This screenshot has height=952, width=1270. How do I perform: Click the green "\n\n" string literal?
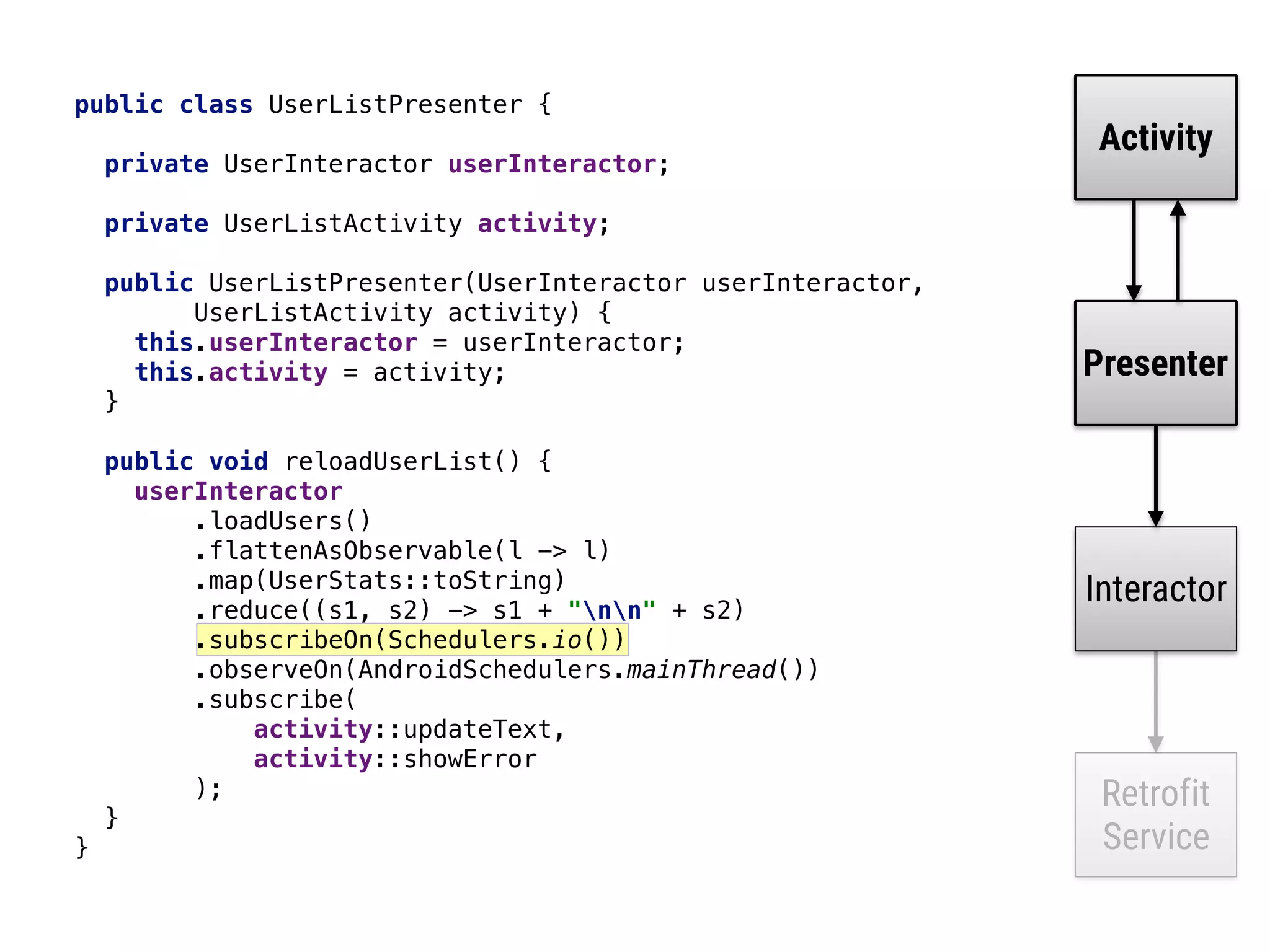[x=611, y=610]
